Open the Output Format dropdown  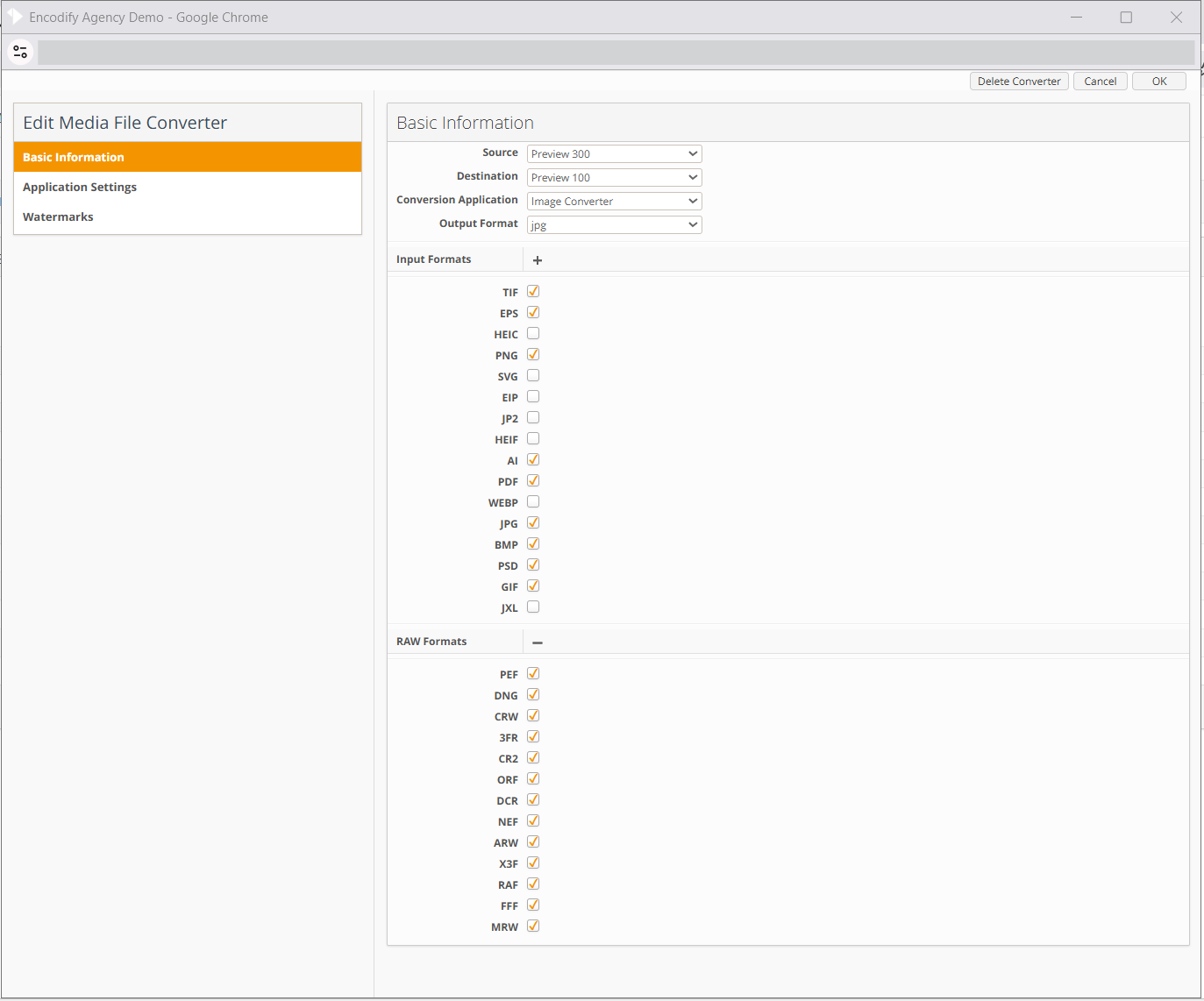point(615,224)
